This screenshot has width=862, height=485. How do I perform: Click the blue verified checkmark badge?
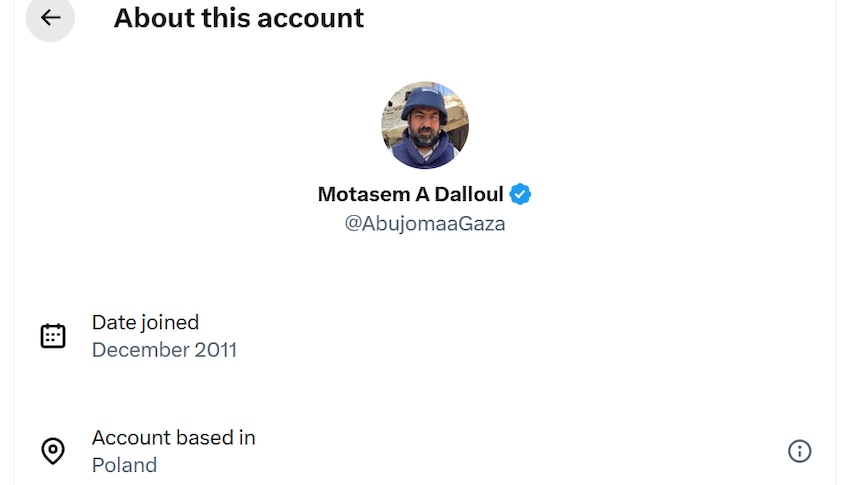pos(520,194)
